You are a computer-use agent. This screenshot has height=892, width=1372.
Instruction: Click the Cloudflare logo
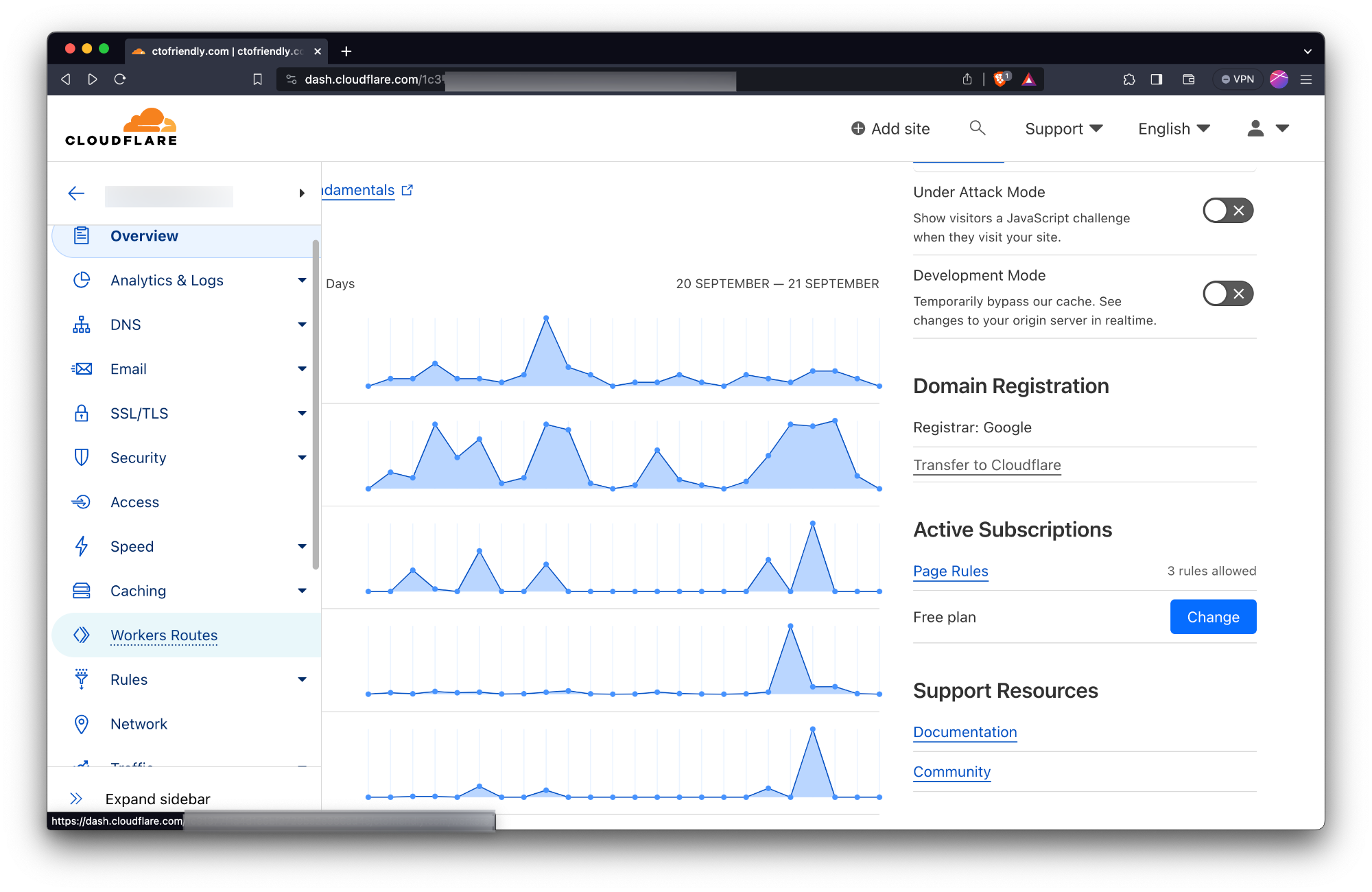pos(121,128)
